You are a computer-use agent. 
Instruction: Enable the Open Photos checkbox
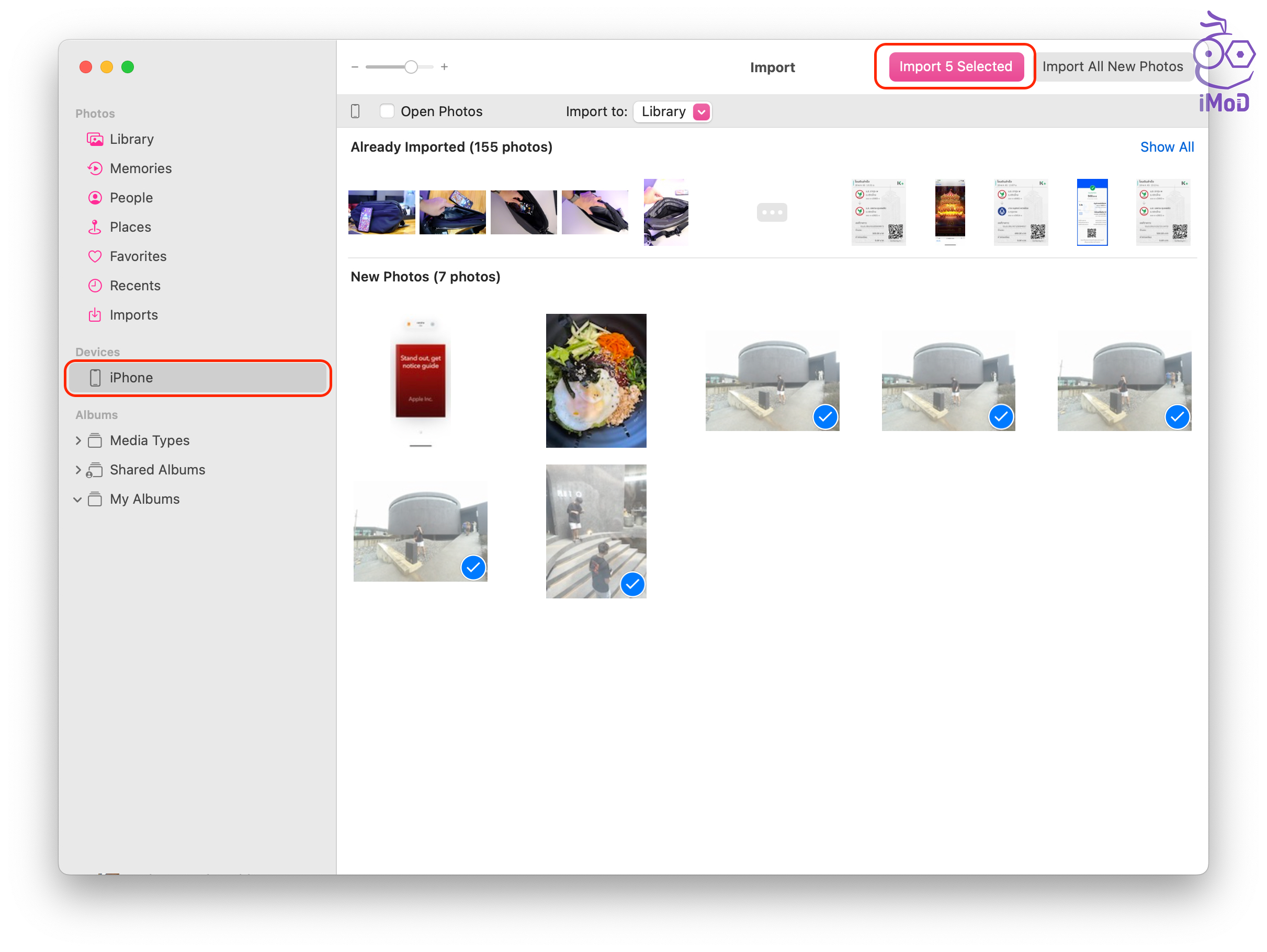(x=387, y=111)
